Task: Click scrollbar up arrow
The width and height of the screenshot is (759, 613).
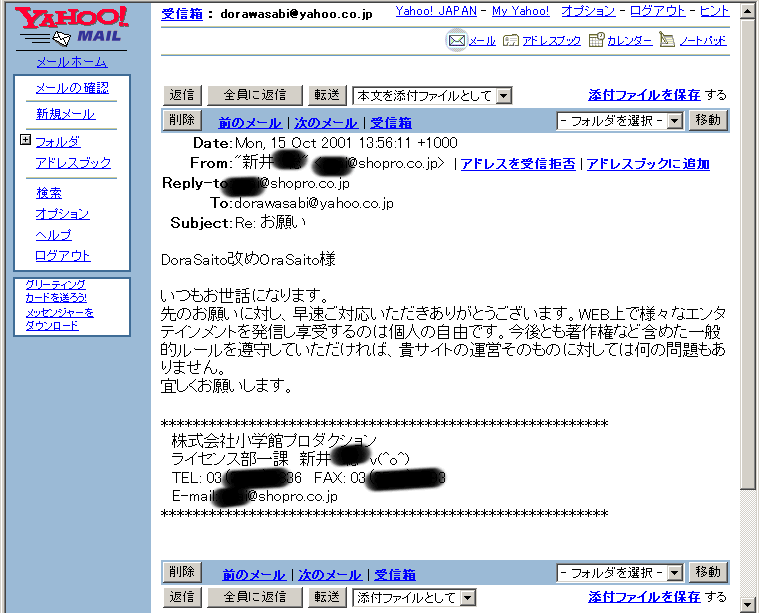Action: pos(747,11)
